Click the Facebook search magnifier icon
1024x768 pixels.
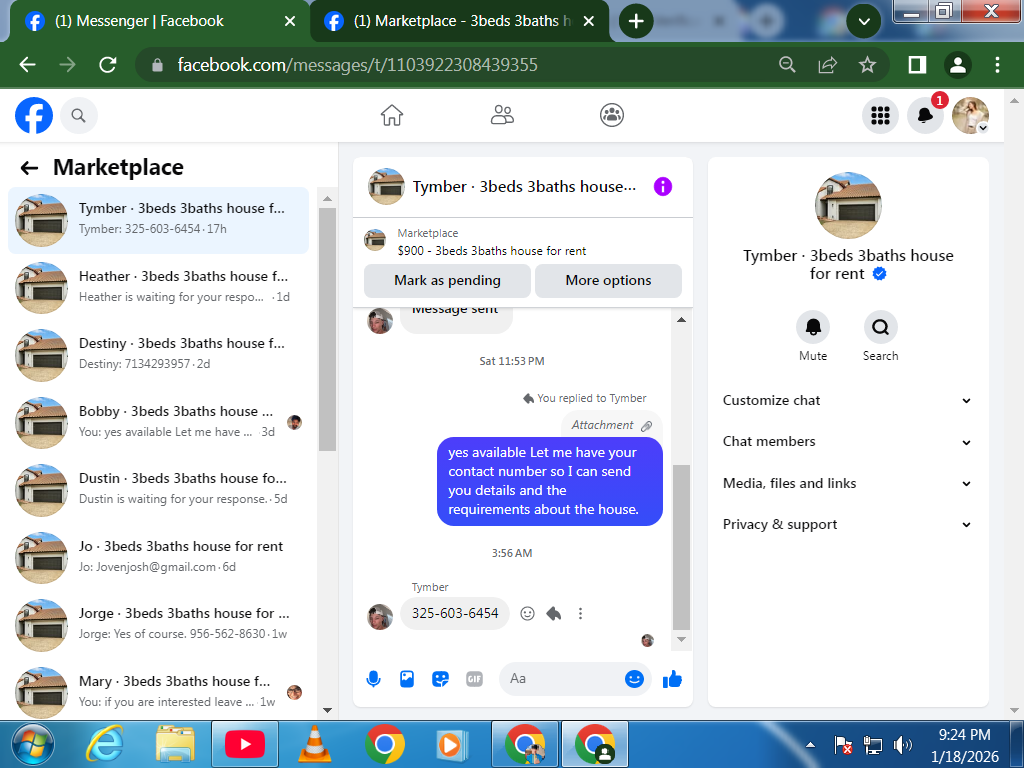pos(78,116)
